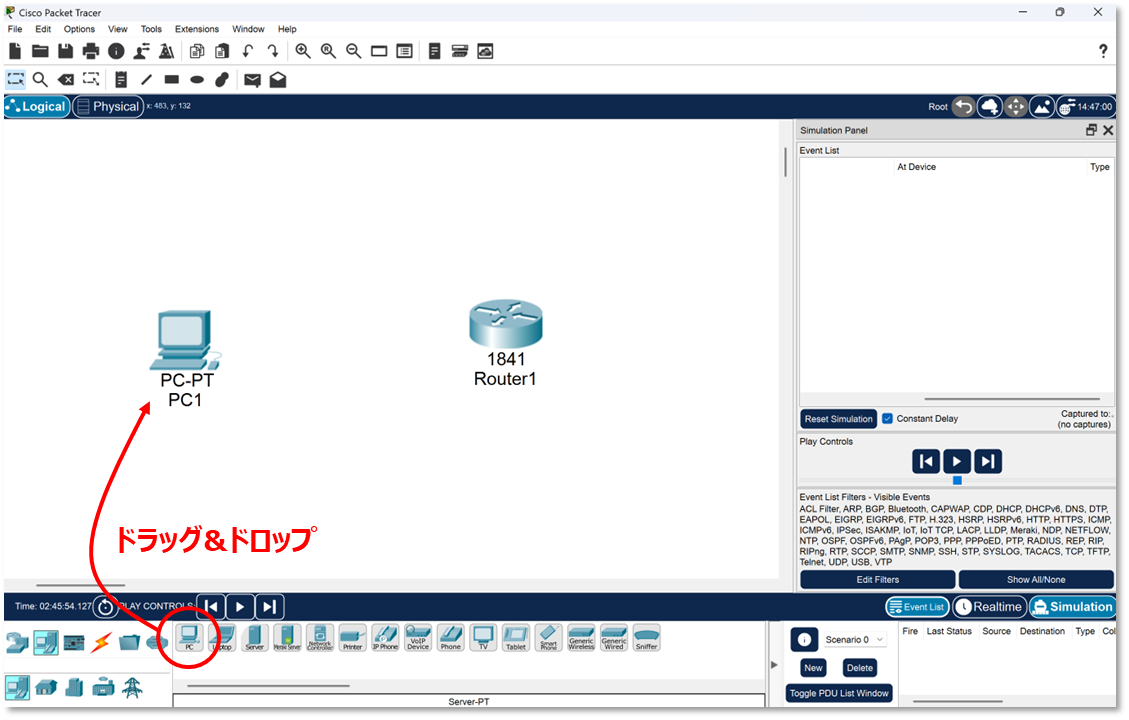Image resolution: width=1129 pixels, height=720 pixels.
Task: Select the Home subcategory icon
Action: [x=46, y=688]
